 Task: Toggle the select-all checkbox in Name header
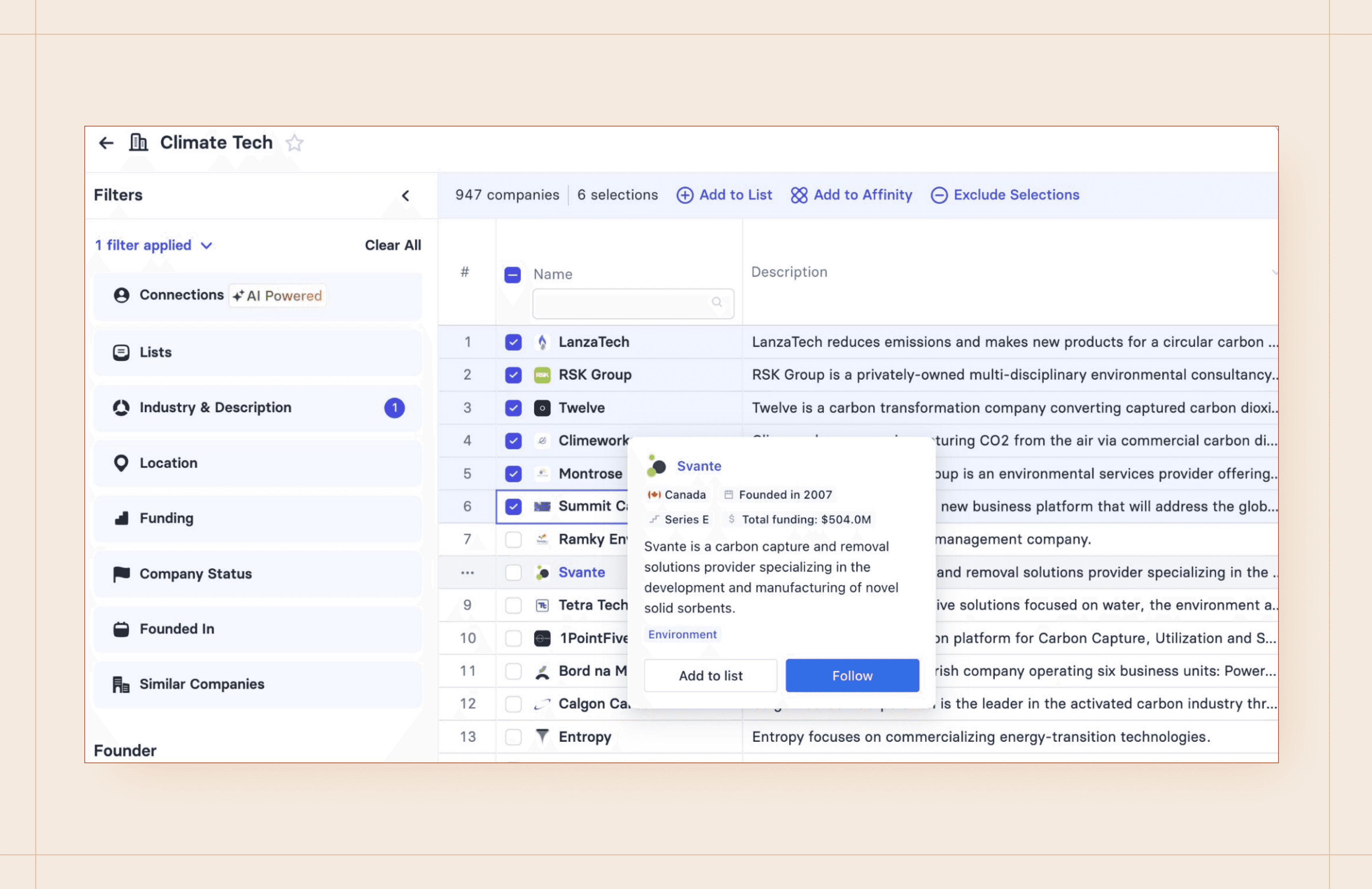[x=513, y=275]
